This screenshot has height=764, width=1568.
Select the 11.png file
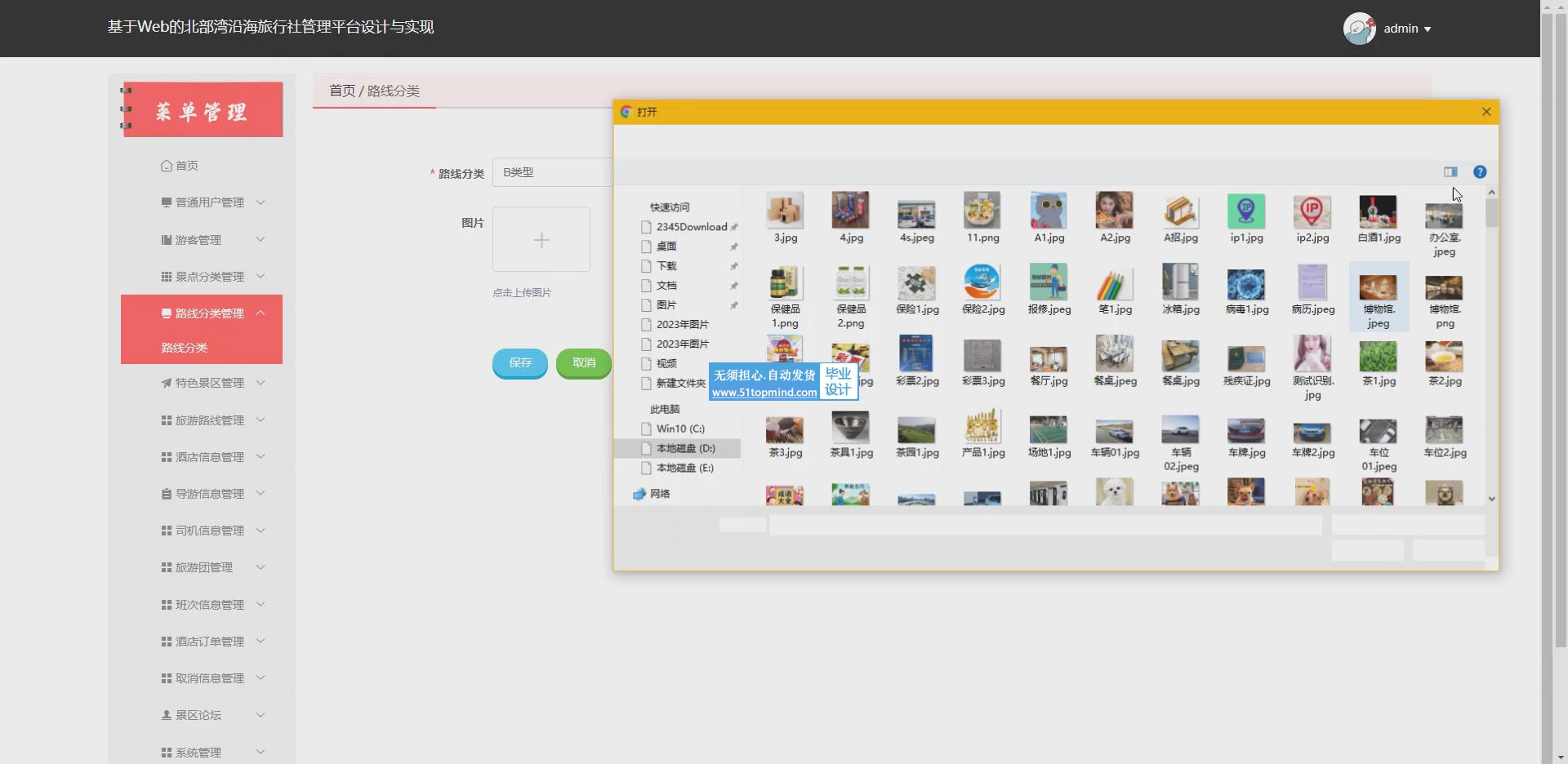pyautogui.click(x=982, y=218)
